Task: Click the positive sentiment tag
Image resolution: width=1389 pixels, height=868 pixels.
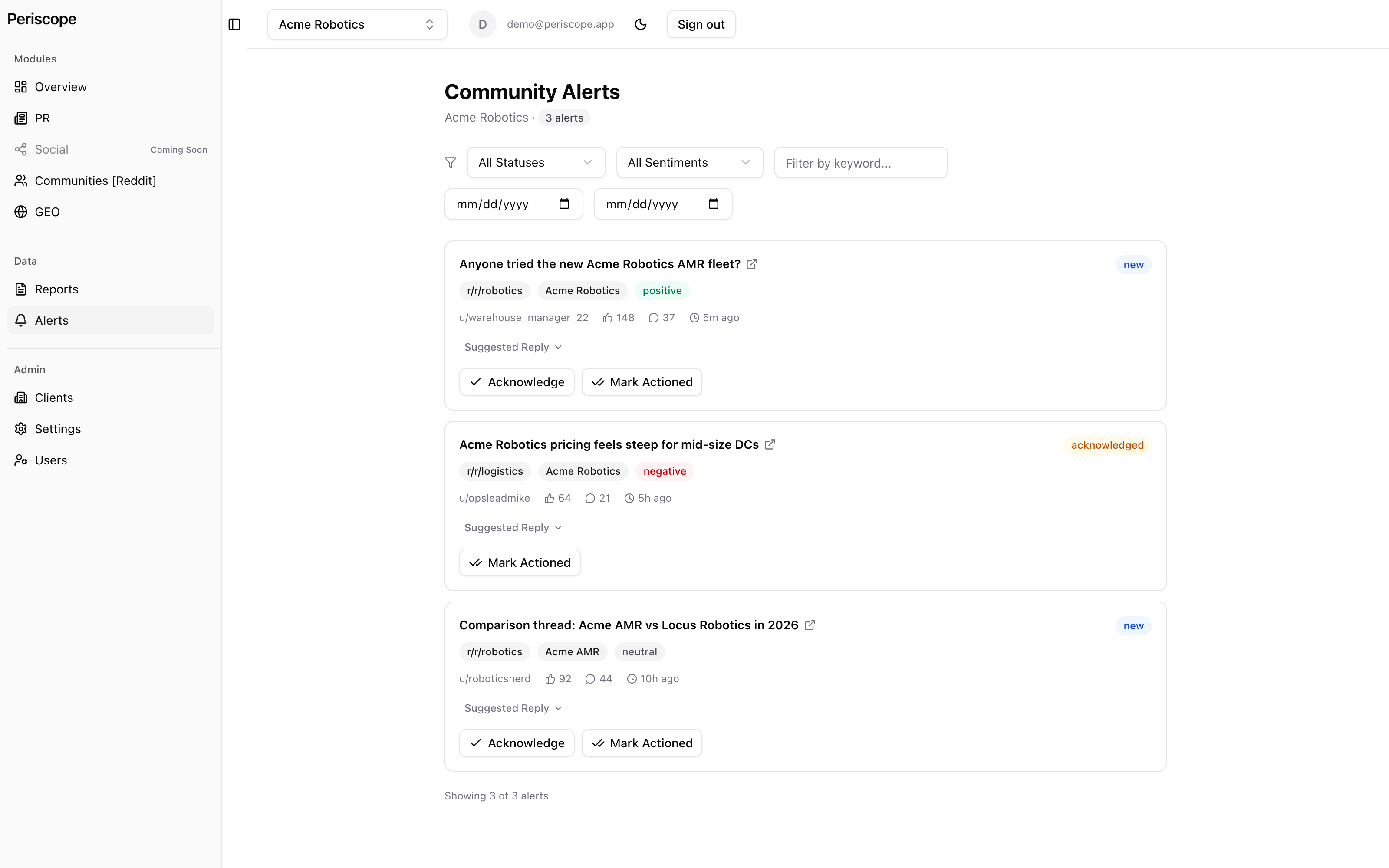Action: pos(662,290)
